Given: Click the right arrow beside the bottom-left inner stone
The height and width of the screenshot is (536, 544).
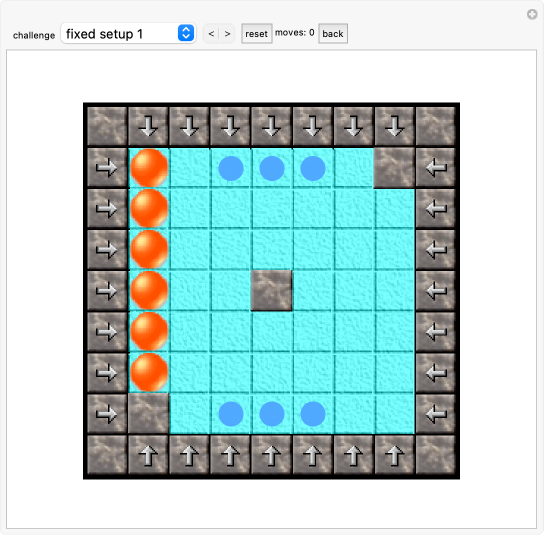Looking at the screenshot, I should pyautogui.click(x=107, y=414).
